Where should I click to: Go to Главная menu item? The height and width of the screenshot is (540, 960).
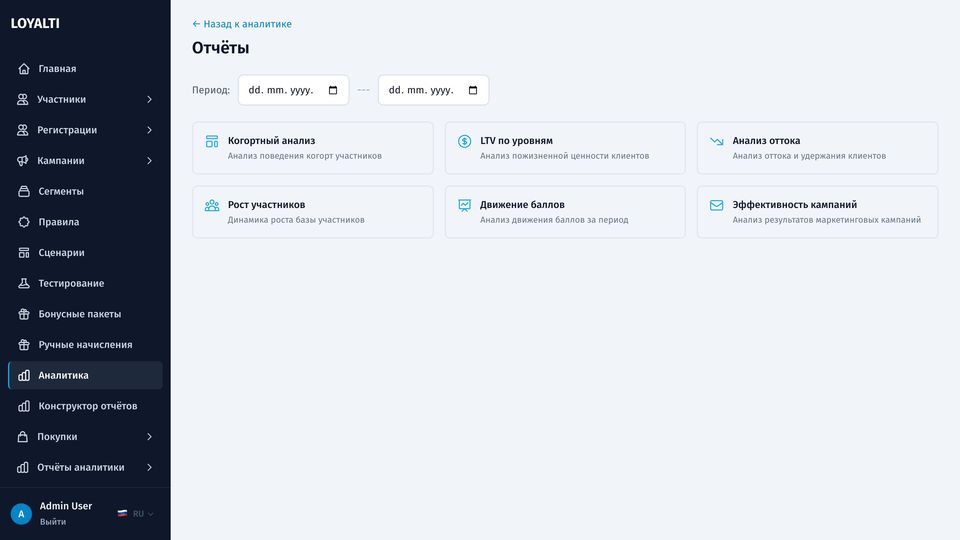[x=85, y=69]
